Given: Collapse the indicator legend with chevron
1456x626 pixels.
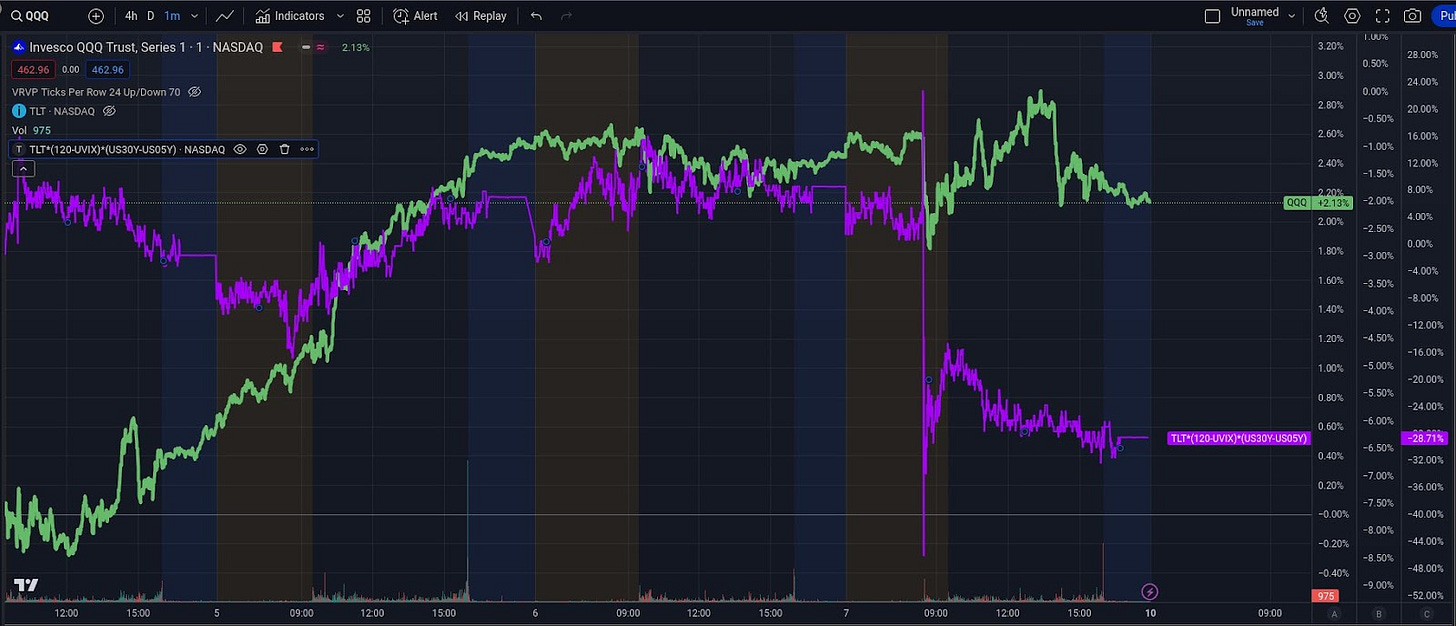Looking at the screenshot, I should coord(23,169).
